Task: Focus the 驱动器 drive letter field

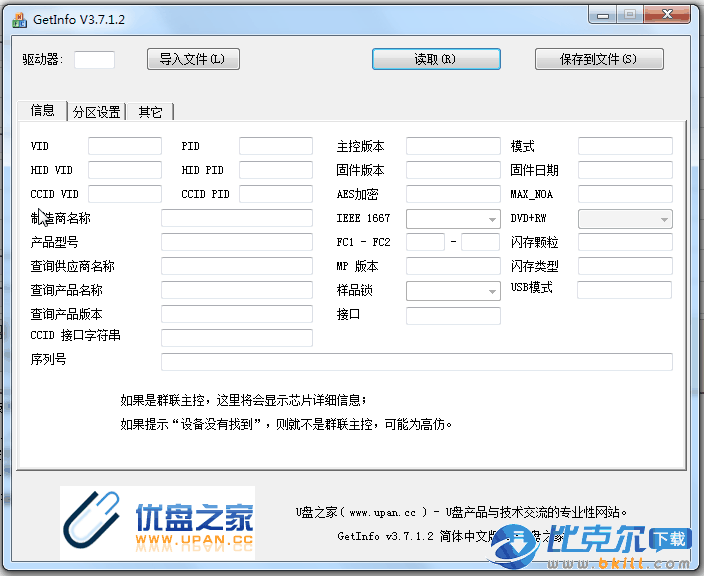Action: tap(94, 60)
